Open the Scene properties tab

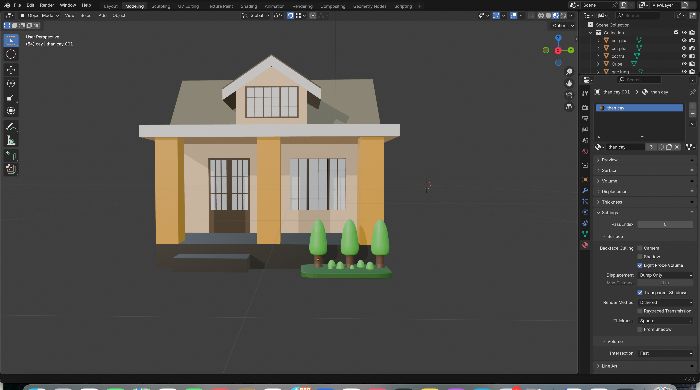(x=585, y=140)
